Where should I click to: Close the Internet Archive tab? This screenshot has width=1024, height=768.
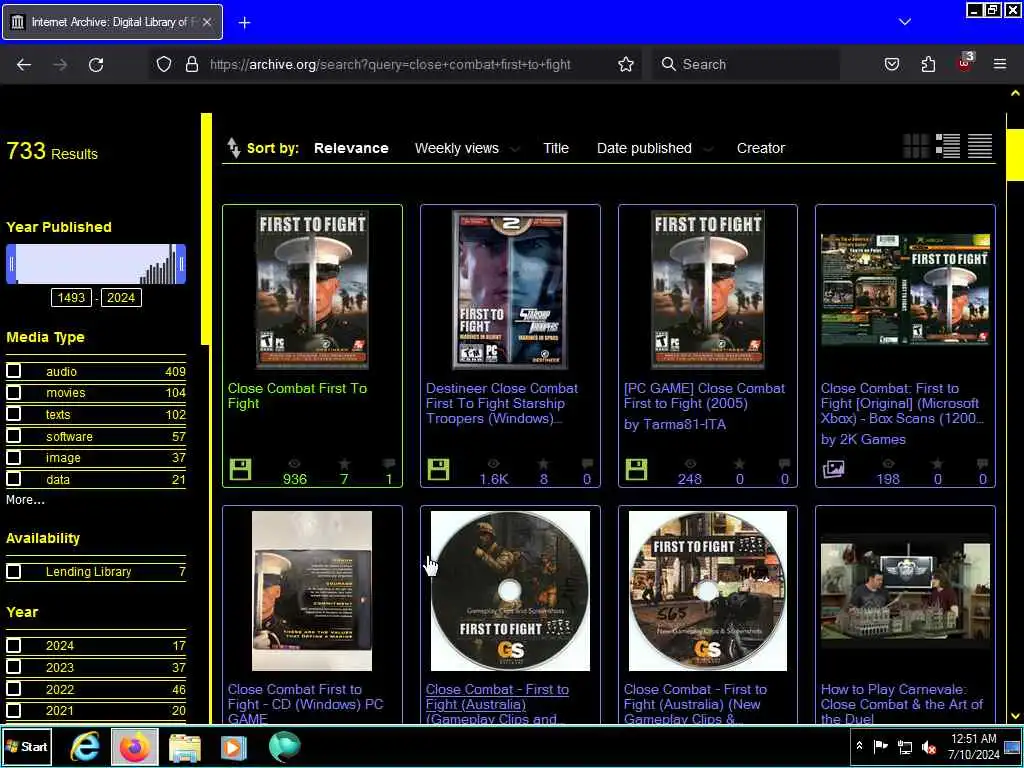[x=206, y=22]
